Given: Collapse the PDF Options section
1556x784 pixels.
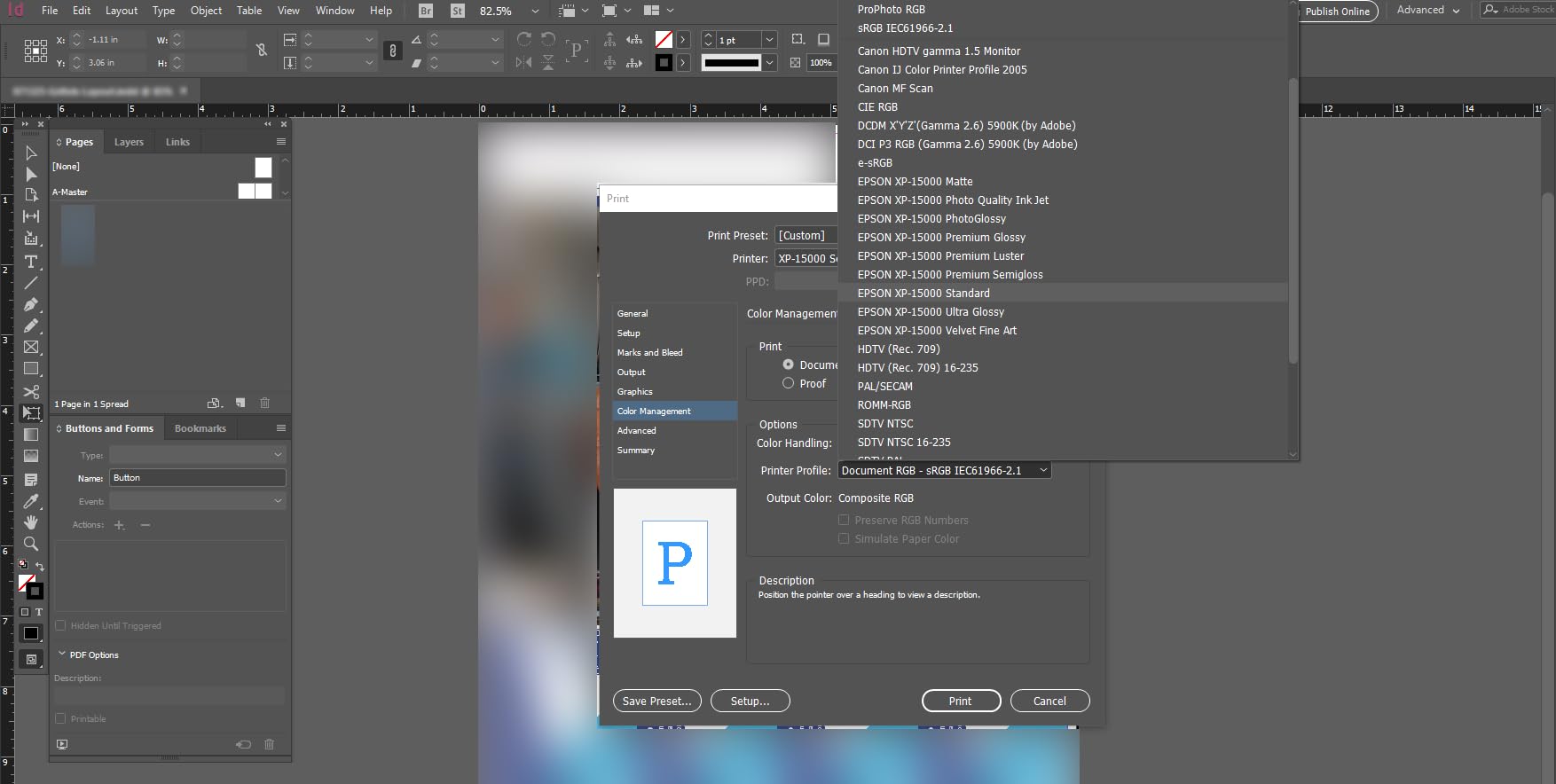Looking at the screenshot, I should click(x=62, y=655).
